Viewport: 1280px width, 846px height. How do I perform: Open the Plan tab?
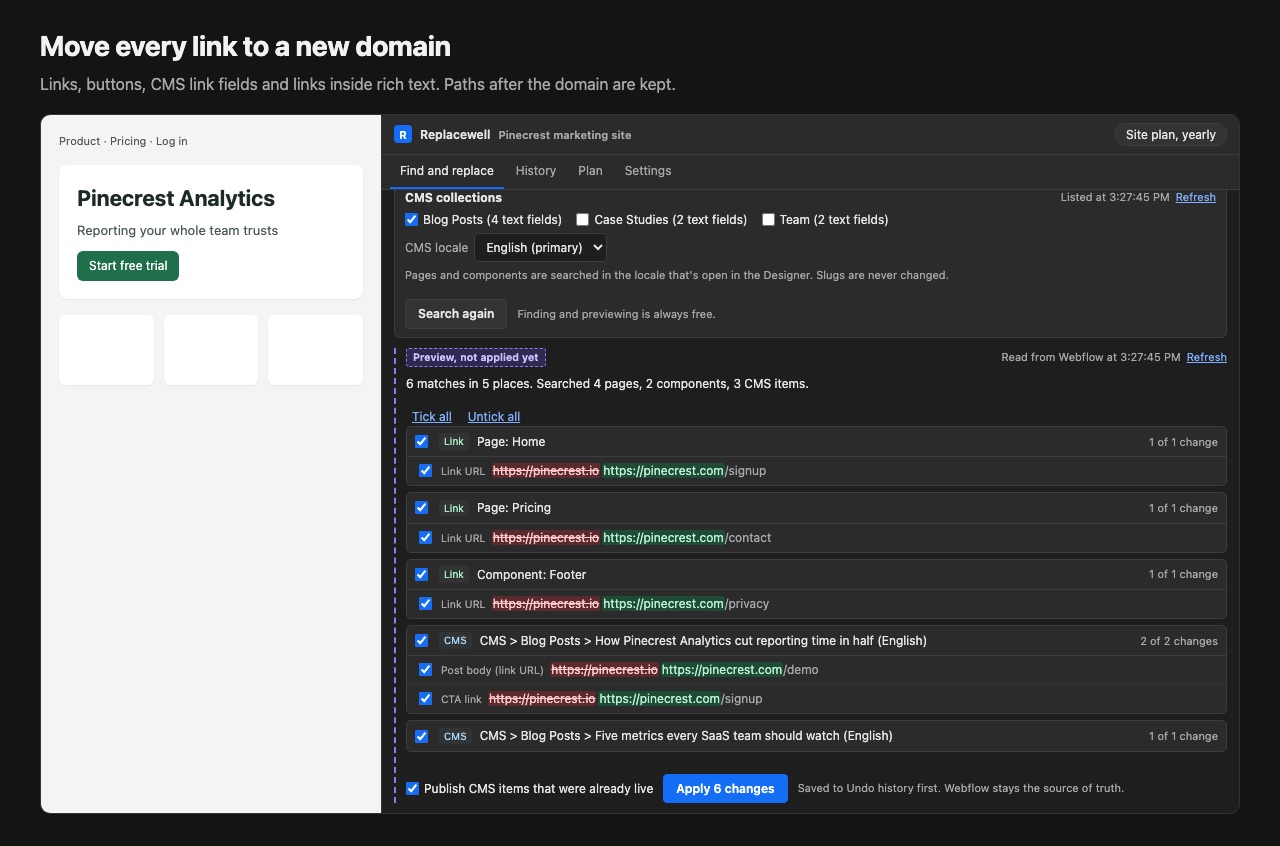tap(590, 171)
